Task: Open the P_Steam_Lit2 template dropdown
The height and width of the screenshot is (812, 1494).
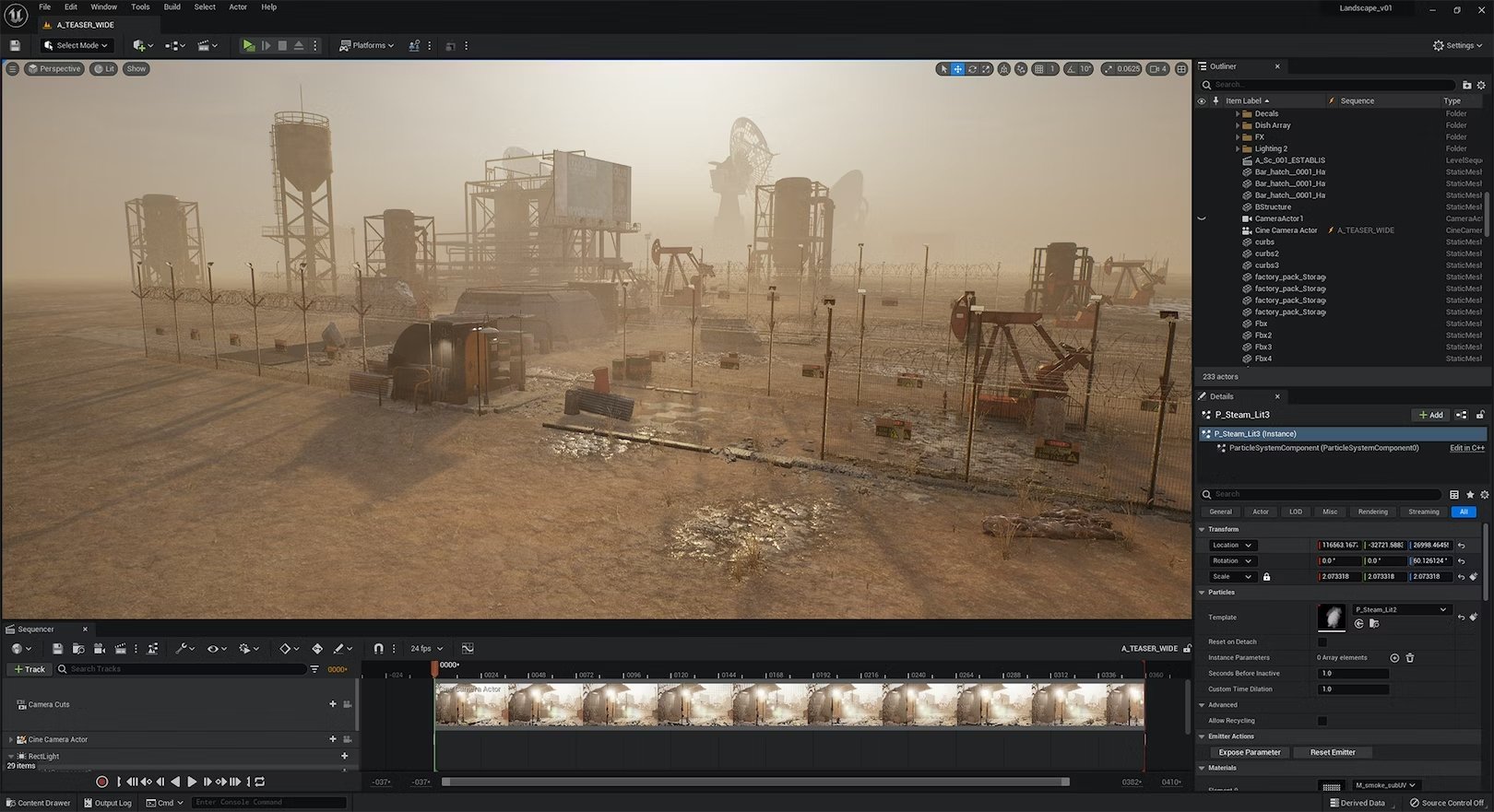Action: coord(1401,610)
